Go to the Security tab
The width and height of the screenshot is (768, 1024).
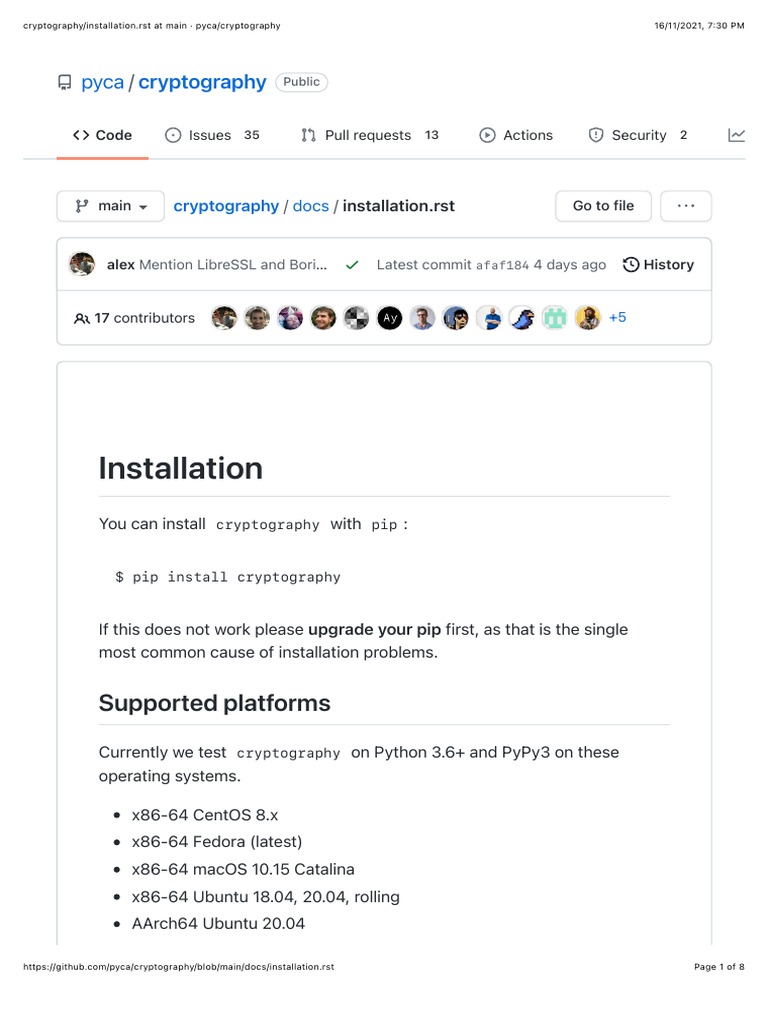coord(638,135)
